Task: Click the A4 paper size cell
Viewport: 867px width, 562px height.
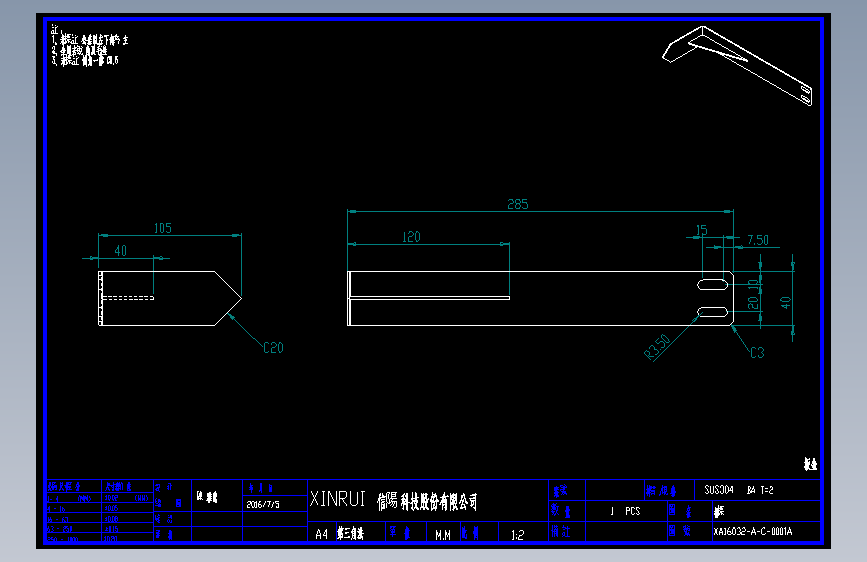Action: tap(321, 534)
